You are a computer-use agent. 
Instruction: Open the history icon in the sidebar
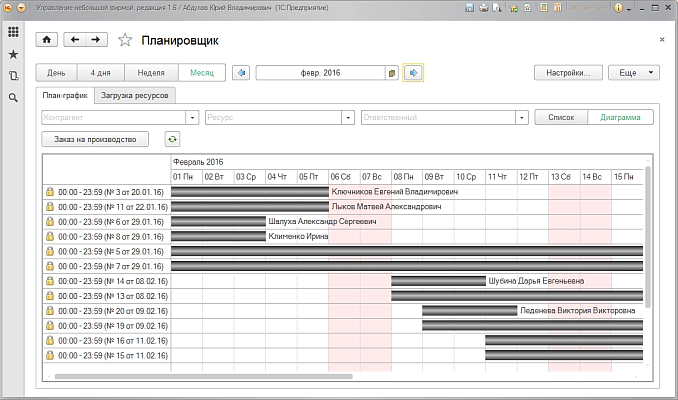click(x=13, y=76)
